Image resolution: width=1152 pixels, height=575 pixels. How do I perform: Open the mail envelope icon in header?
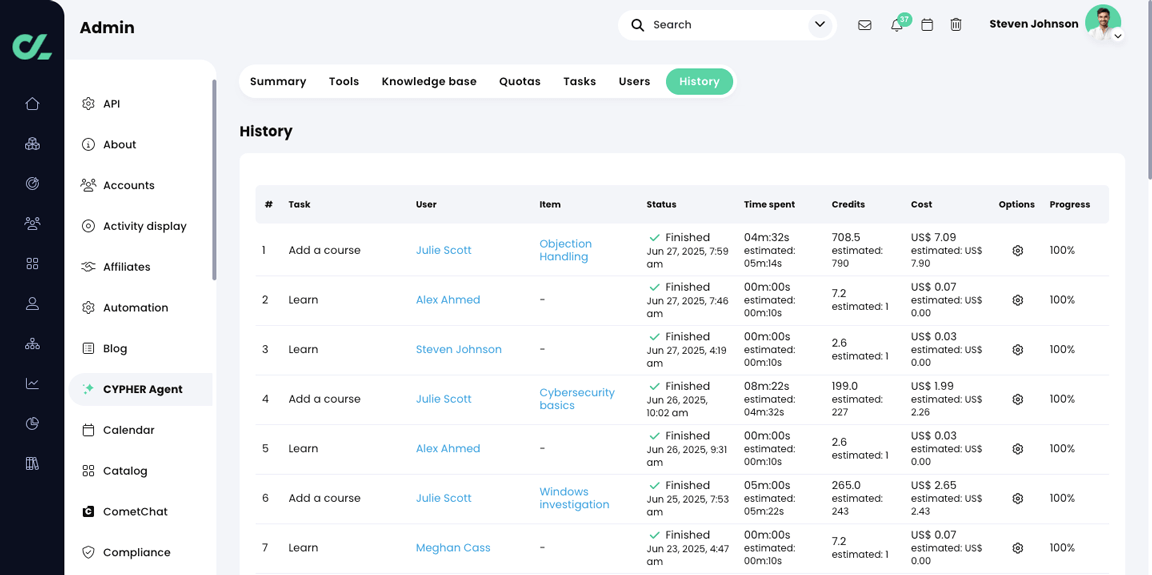865,25
